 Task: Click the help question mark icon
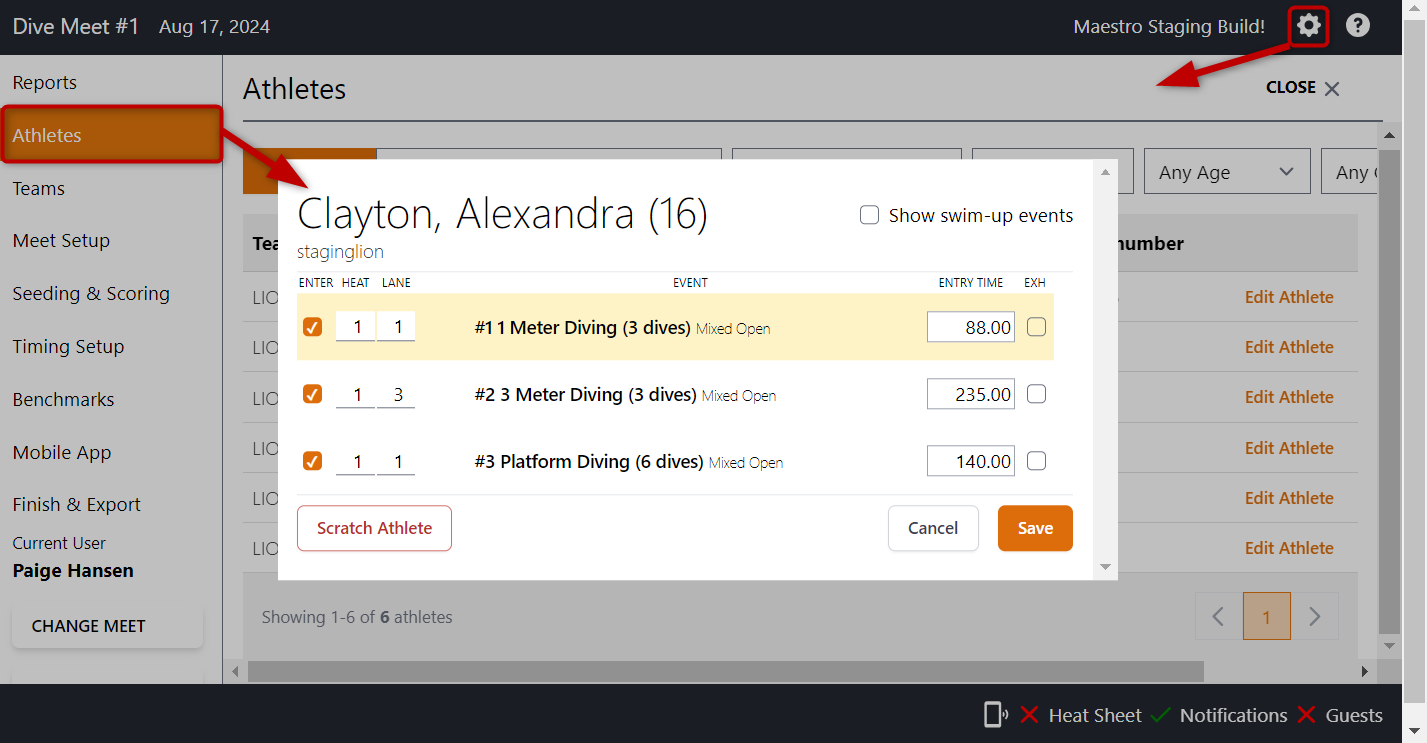tap(1357, 26)
